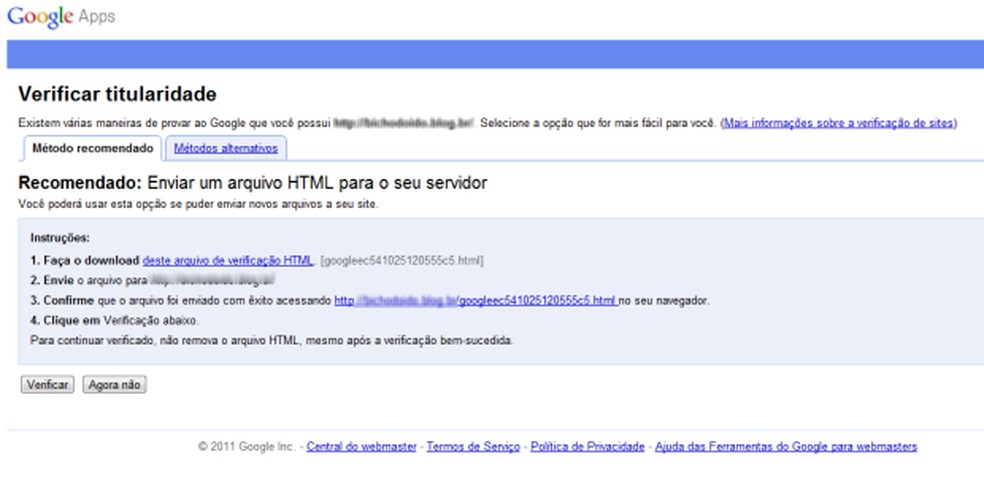Click the heading 'Enviar um arquivo HTML para o seu servidor'
This screenshot has height=492, width=984.
(317, 183)
